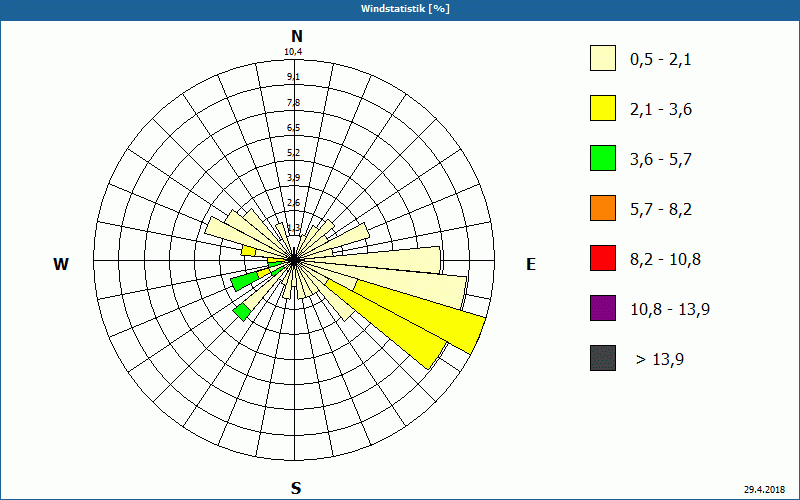Click the '2,6' radial axis value
The width and height of the screenshot is (800, 500).
coord(293,203)
